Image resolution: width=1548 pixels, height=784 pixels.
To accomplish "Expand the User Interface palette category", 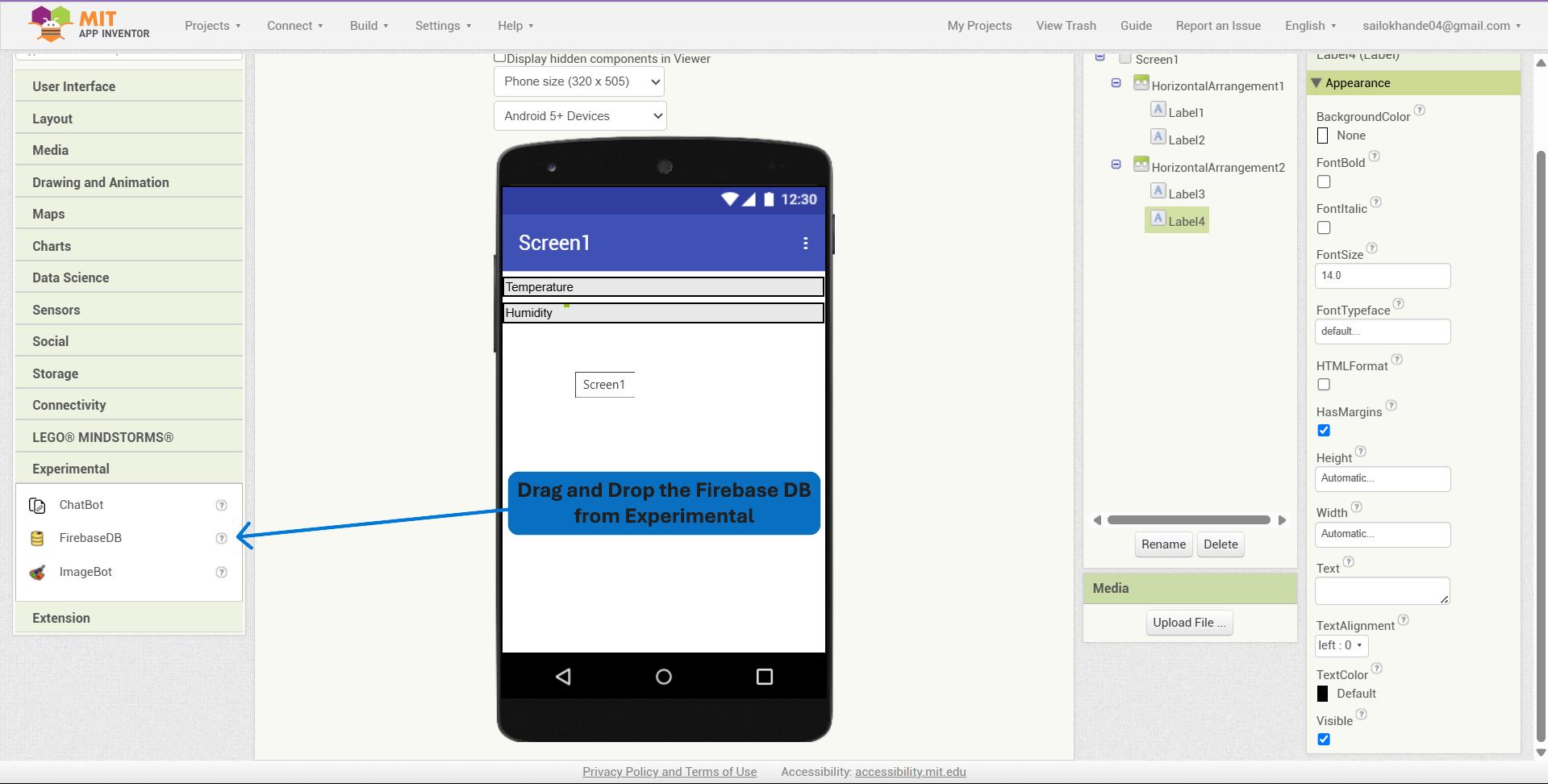I will [129, 86].
